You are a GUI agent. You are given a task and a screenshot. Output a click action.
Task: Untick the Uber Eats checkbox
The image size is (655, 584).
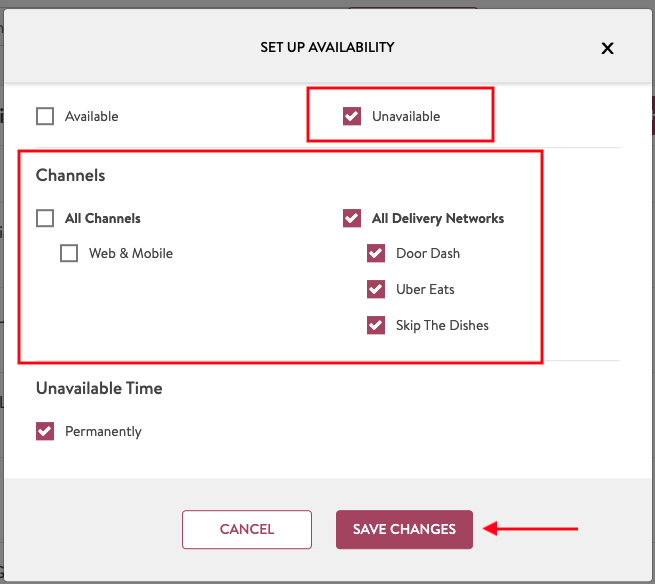pos(376,289)
